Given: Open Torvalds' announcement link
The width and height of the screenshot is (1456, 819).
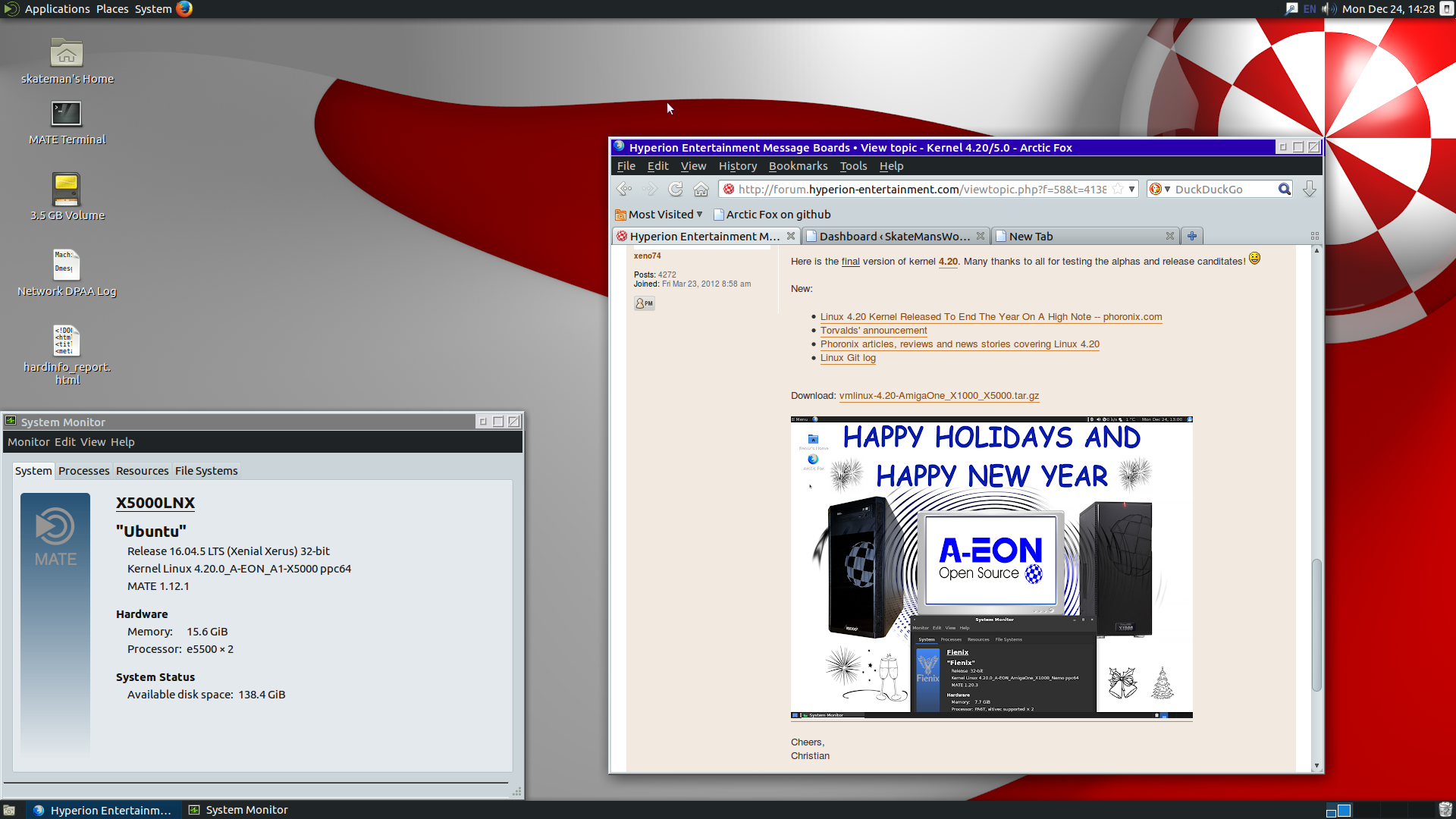Looking at the screenshot, I should click(874, 331).
